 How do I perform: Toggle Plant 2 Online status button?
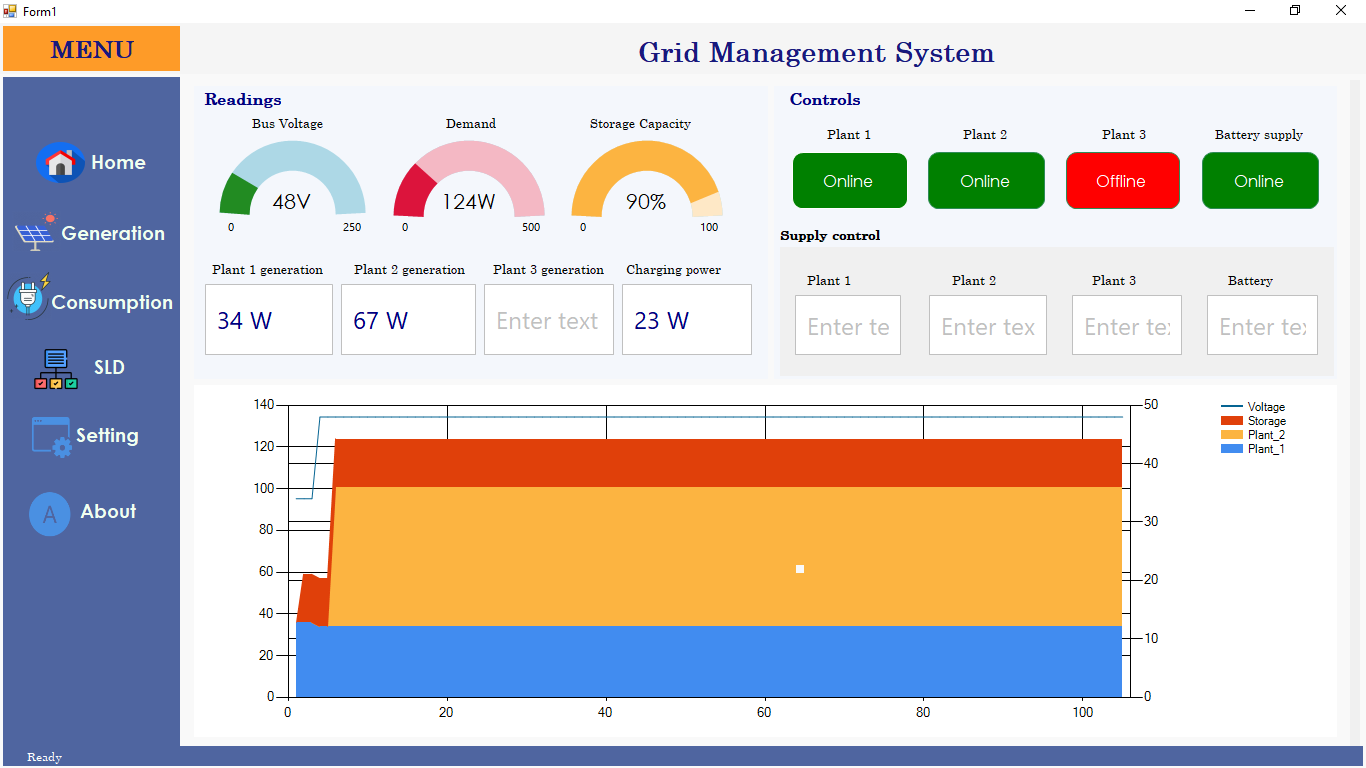(986, 181)
